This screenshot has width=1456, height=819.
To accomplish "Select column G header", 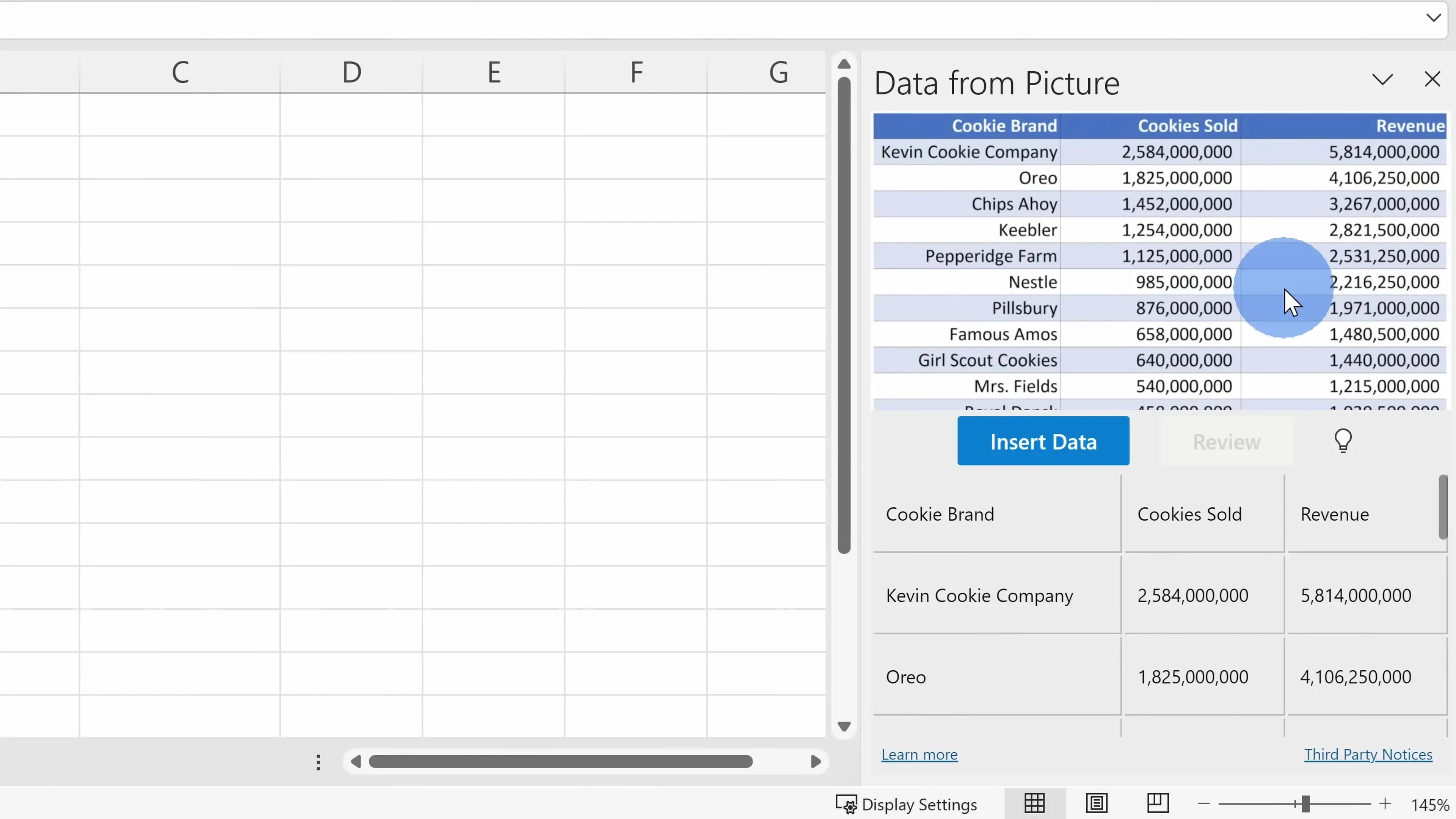I will 766,72.
